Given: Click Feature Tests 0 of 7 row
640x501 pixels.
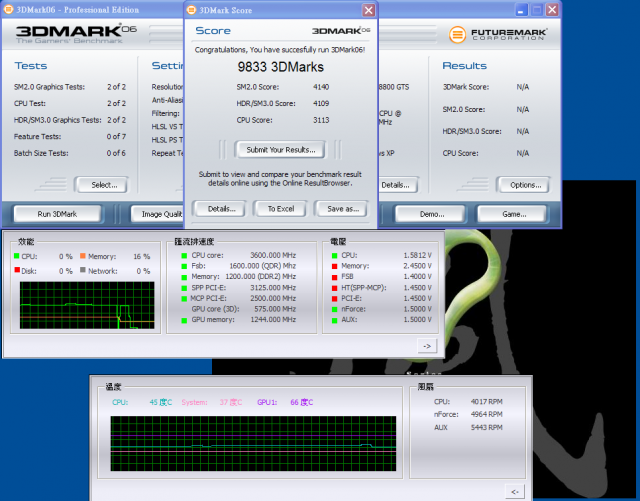Looking at the screenshot, I should click(70, 136).
